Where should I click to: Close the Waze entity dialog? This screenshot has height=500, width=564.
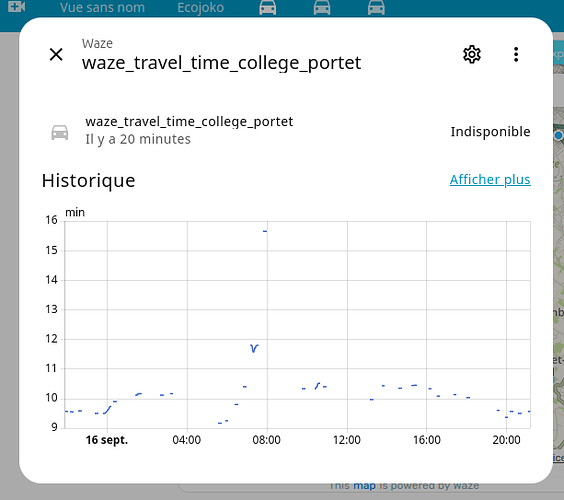click(56, 55)
